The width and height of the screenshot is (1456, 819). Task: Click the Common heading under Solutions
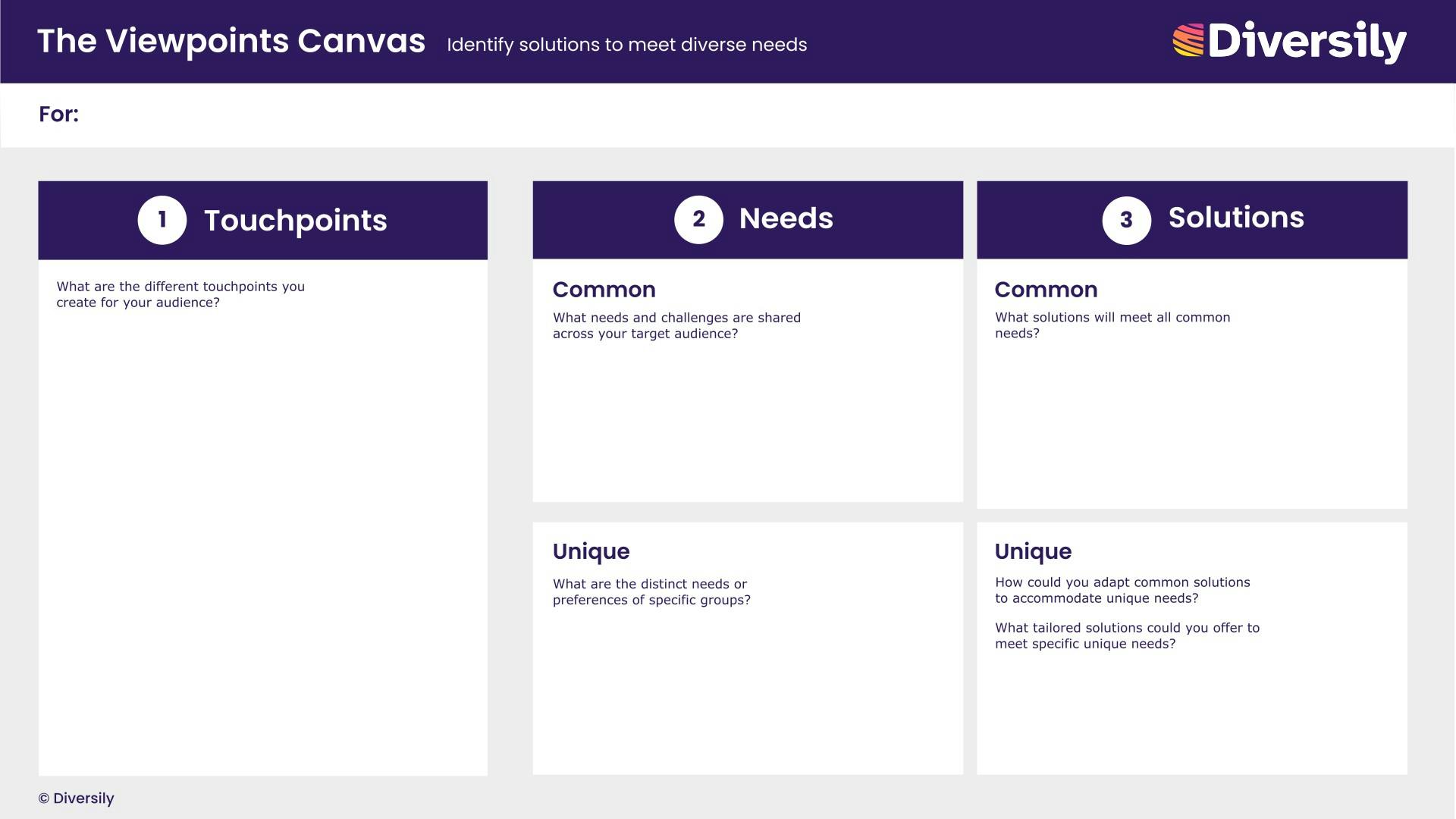tap(1046, 290)
